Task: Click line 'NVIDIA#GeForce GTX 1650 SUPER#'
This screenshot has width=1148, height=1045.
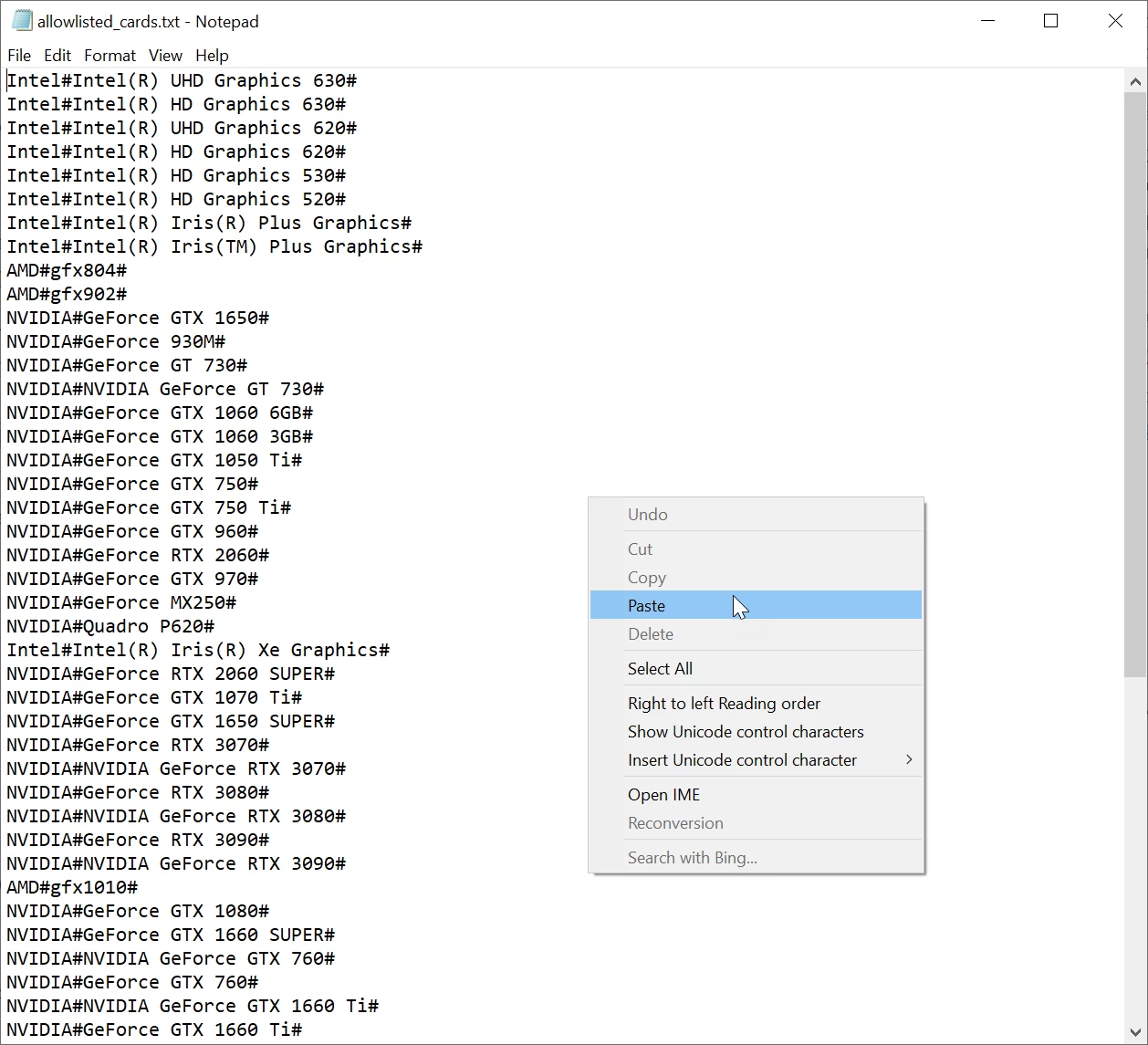Action: [171, 721]
